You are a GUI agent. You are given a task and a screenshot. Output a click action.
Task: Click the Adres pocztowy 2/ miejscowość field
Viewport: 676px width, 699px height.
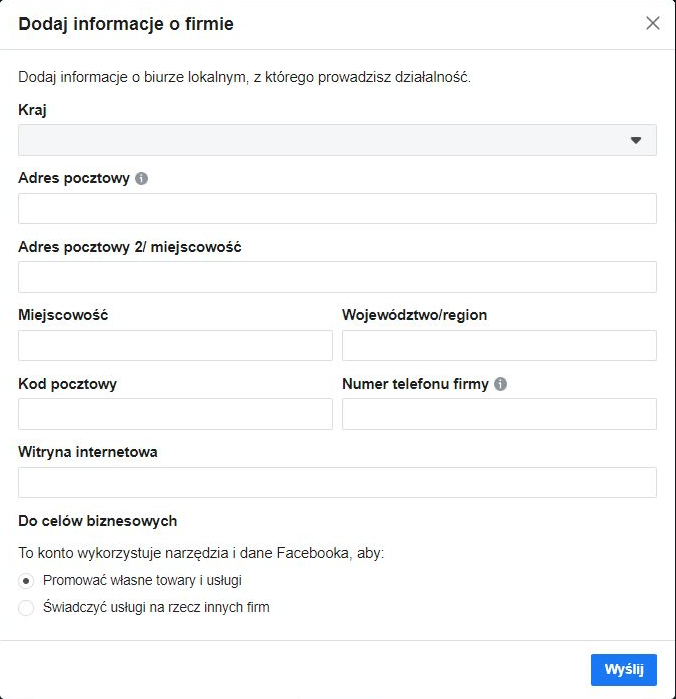click(x=337, y=277)
